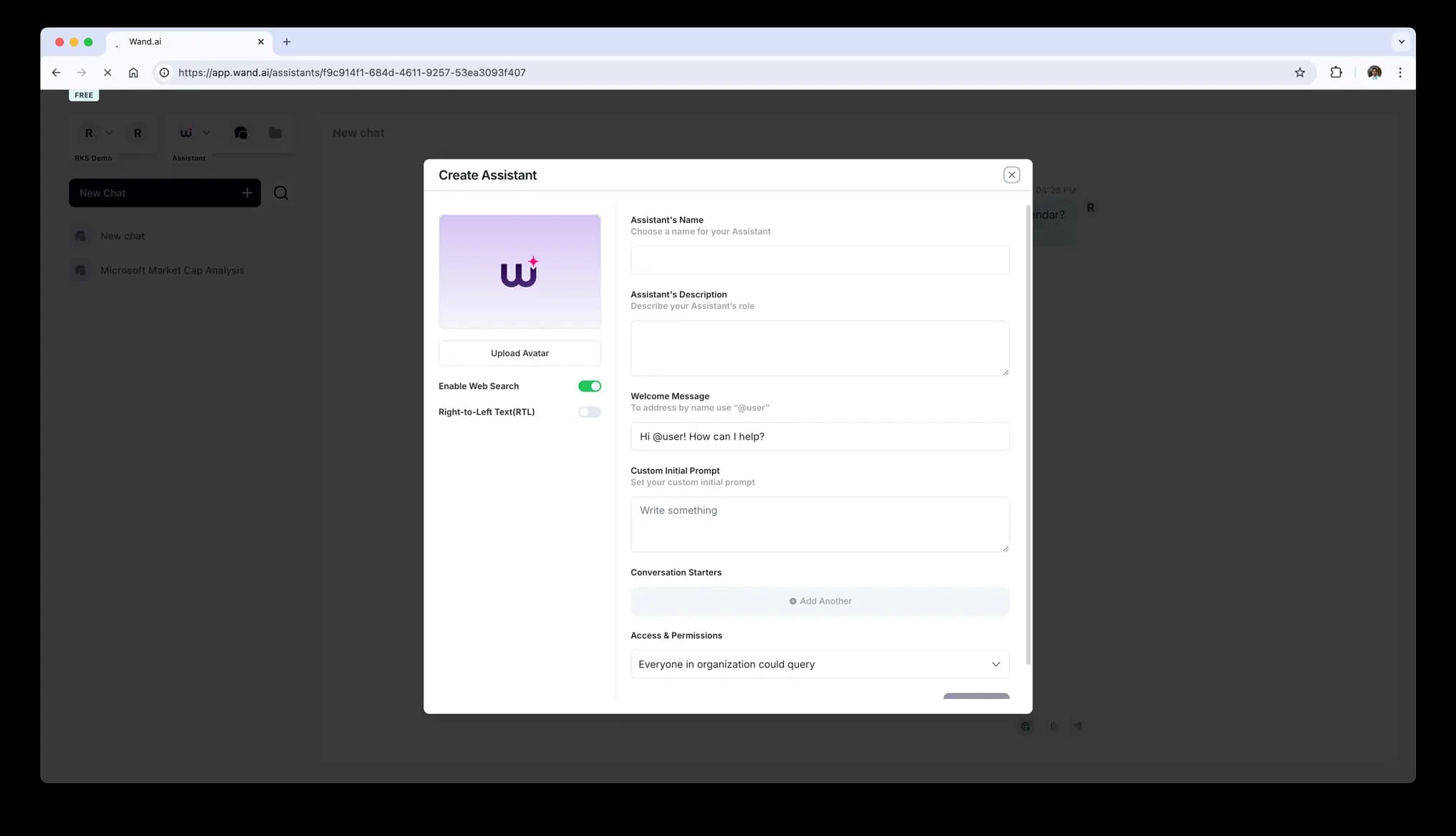Click the Wand logo avatar preview
The image size is (1456, 836).
(x=519, y=272)
